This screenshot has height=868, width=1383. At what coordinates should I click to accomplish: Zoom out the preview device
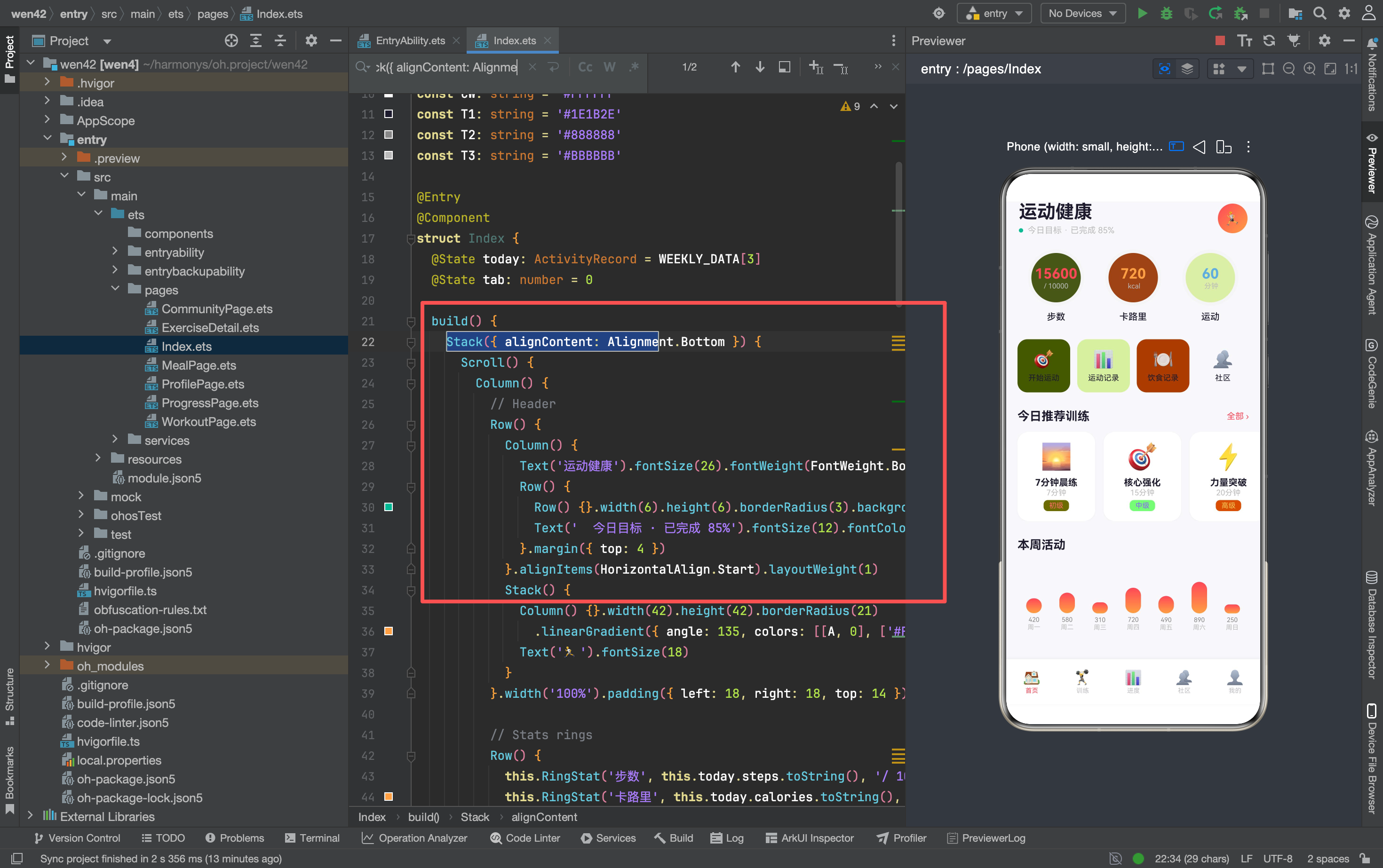click(1289, 69)
